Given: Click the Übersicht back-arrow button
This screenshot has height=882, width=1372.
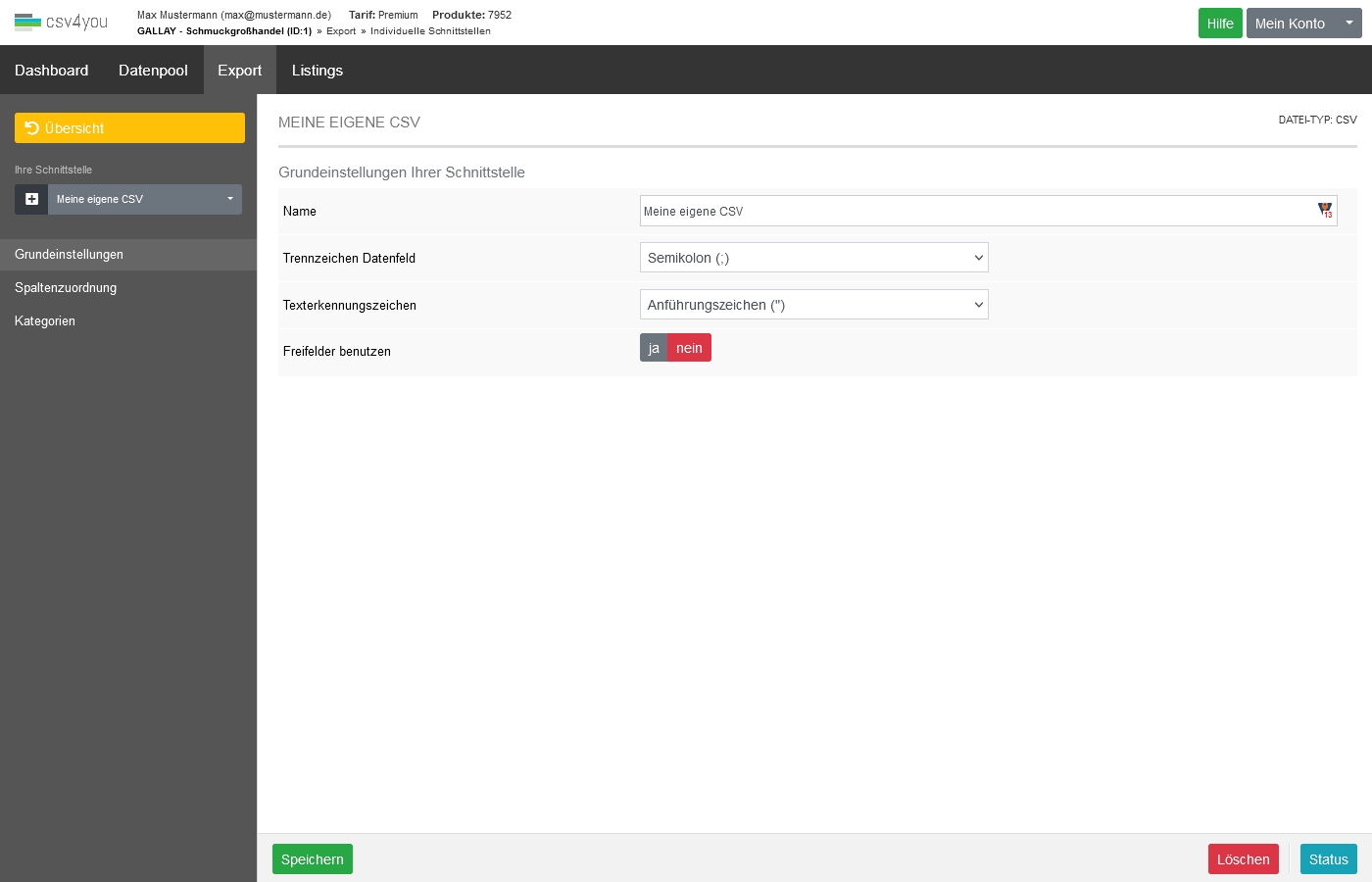Looking at the screenshot, I should tap(129, 128).
